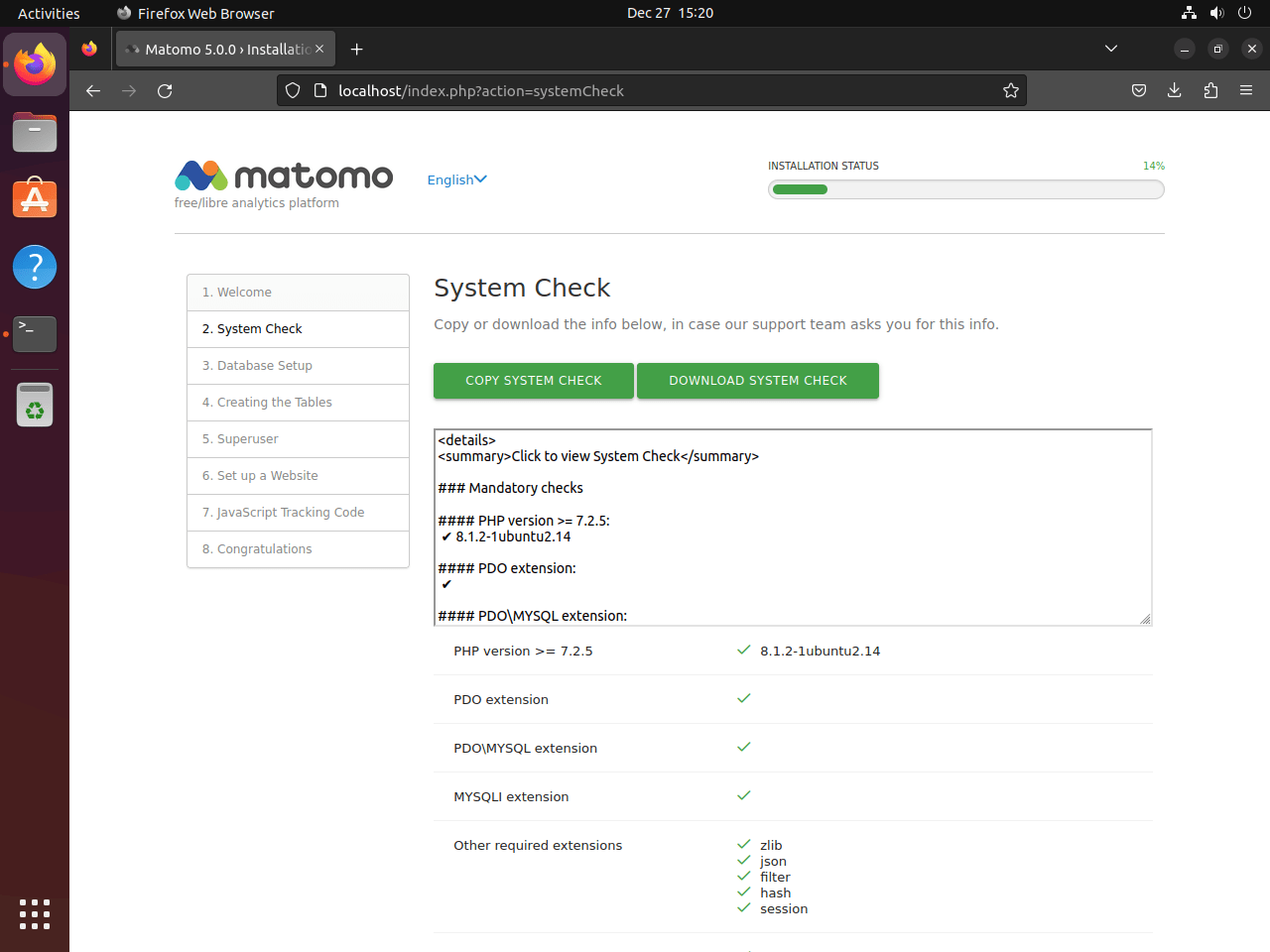Click the PDO\MYSQL extension row label
Screen dimensions: 1270x952
tap(526, 749)
